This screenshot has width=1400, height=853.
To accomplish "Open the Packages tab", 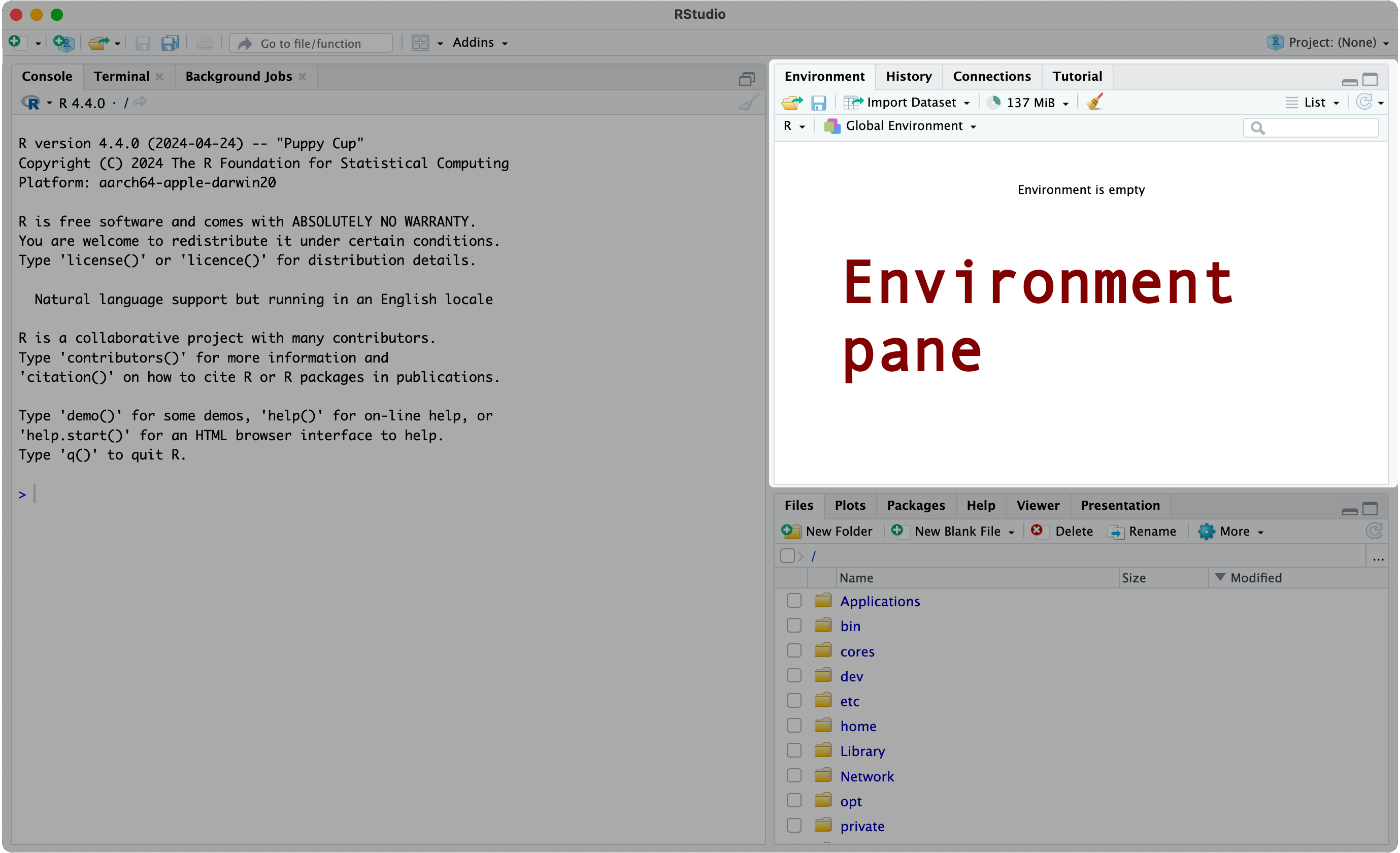I will (x=915, y=505).
